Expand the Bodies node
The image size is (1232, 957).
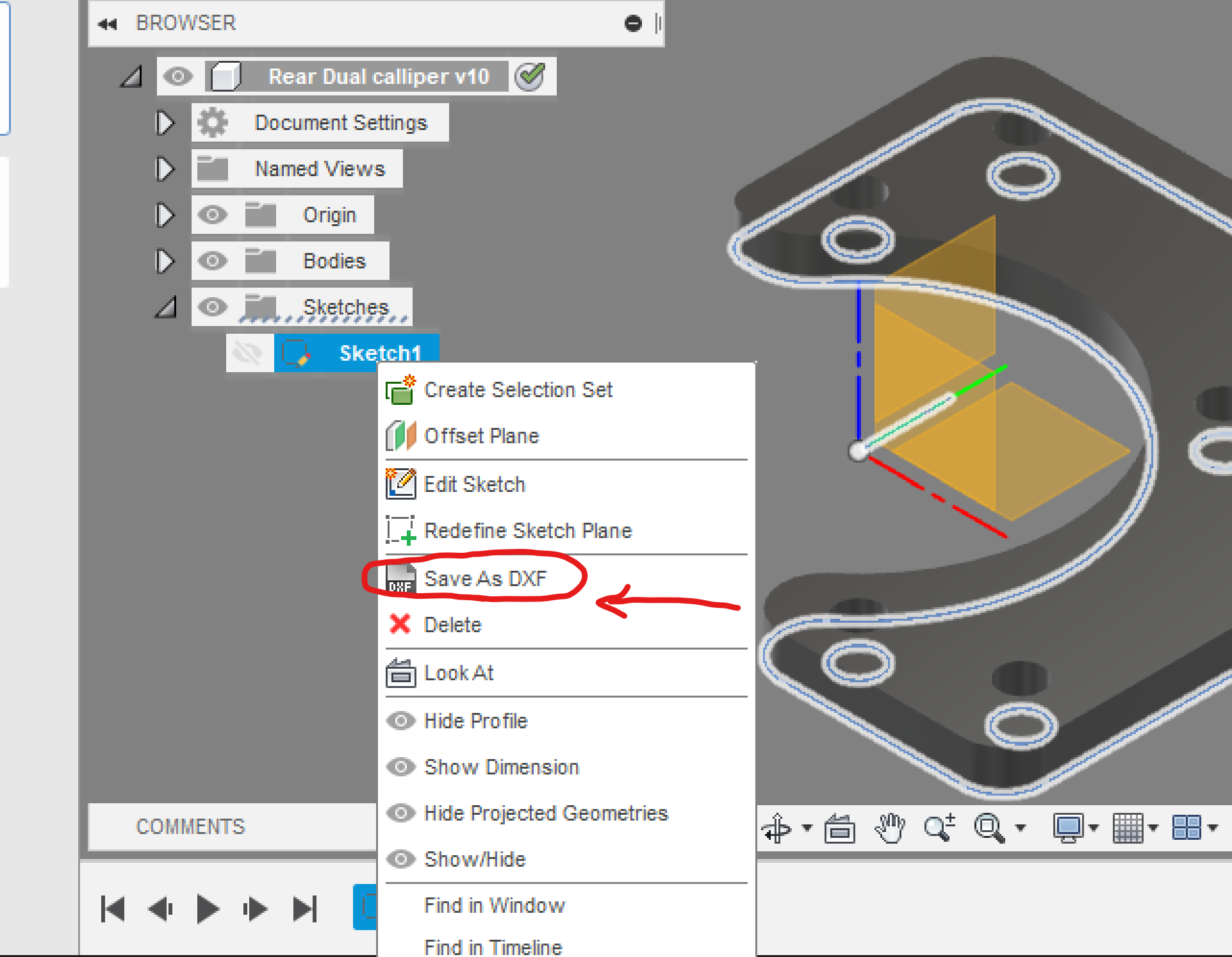click(165, 261)
